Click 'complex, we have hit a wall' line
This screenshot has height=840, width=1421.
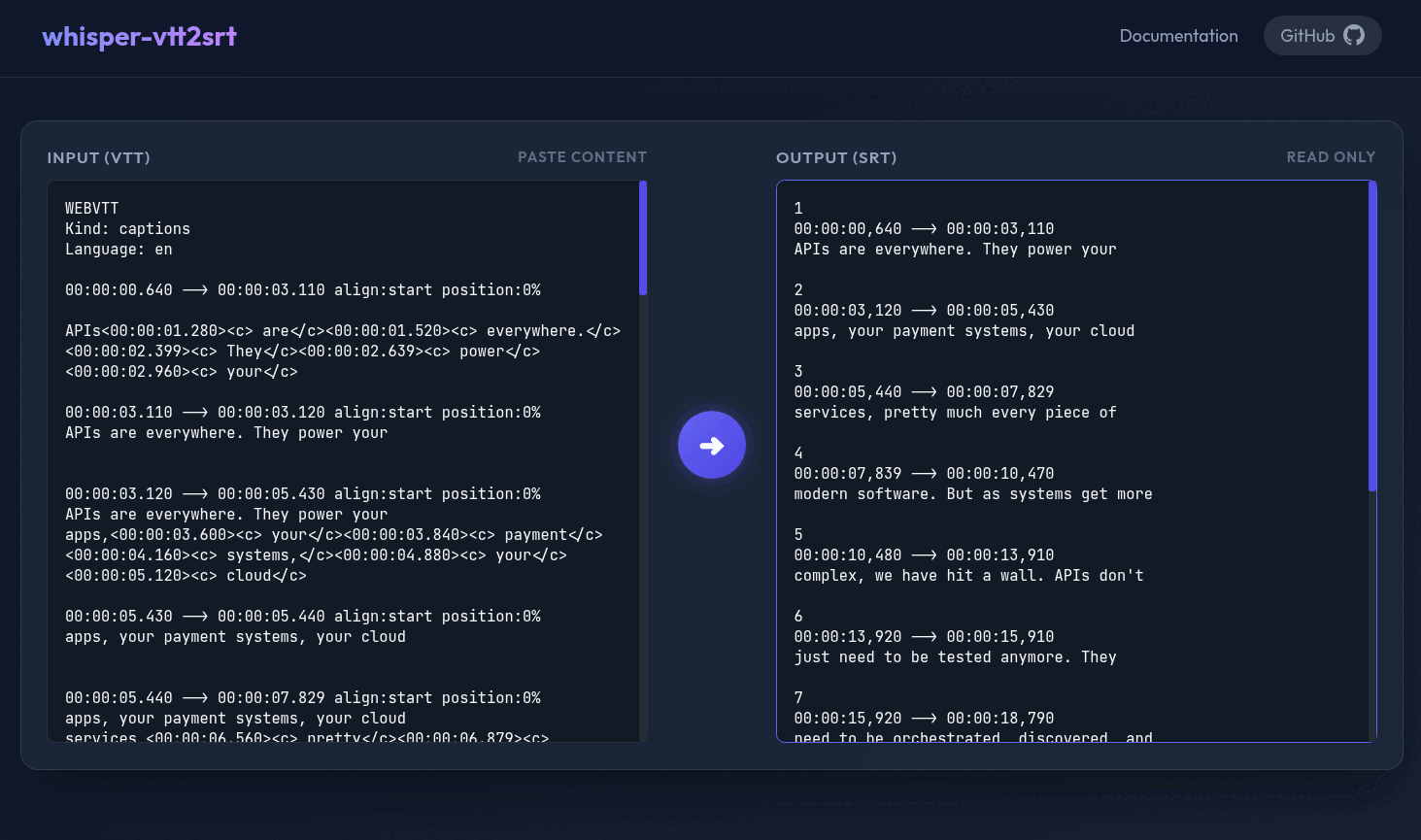968,576
